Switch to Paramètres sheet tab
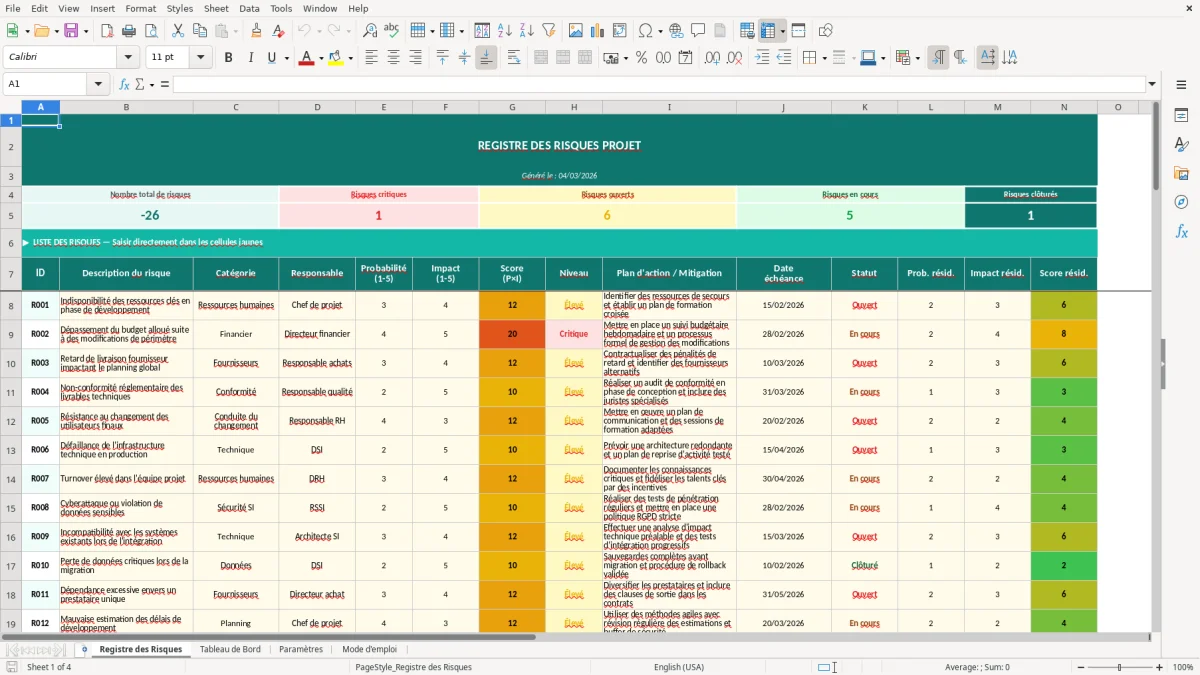This screenshot has height=675, width=1200. 301,649
